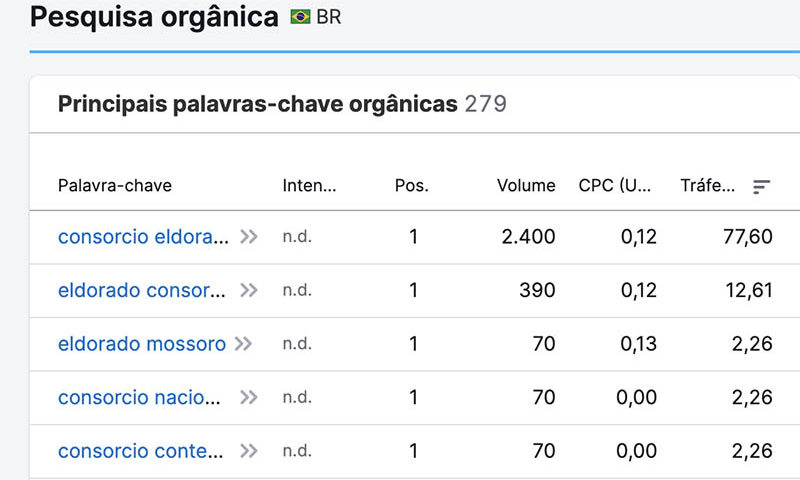
Task: Sort by the Volume column header
Action: (x=526, y=186)
